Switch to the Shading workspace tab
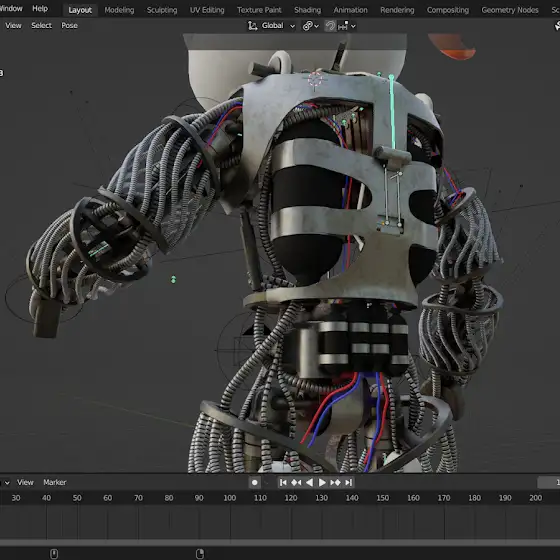Screen dimensions: 560x560 point(308,10)
